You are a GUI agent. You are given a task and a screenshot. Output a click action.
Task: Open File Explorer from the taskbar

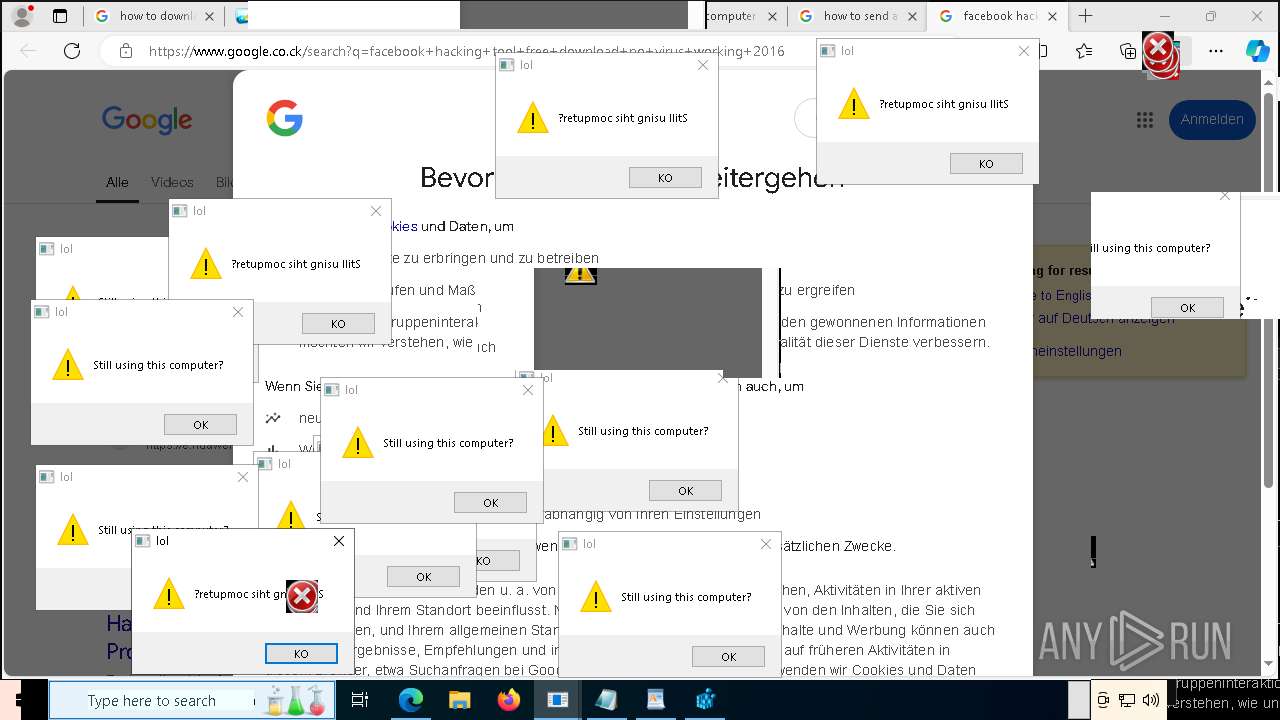[459, 700]
